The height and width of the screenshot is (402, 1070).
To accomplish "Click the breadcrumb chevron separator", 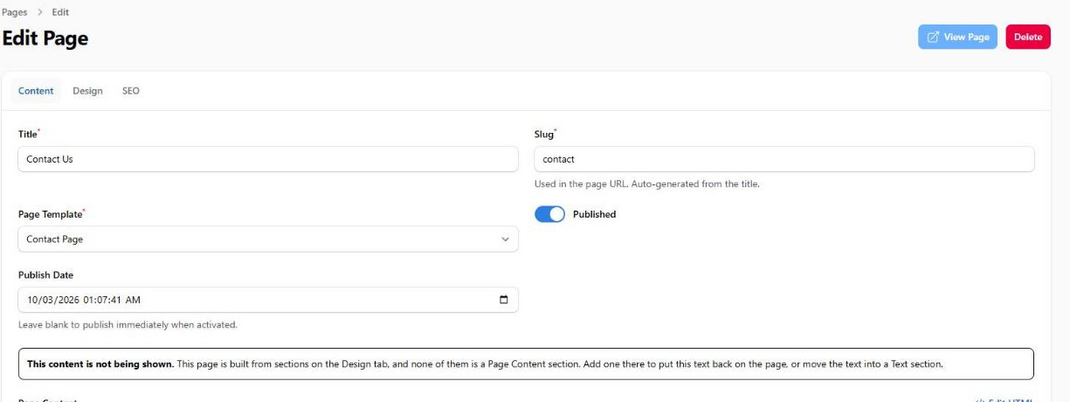I will [40, 12].
